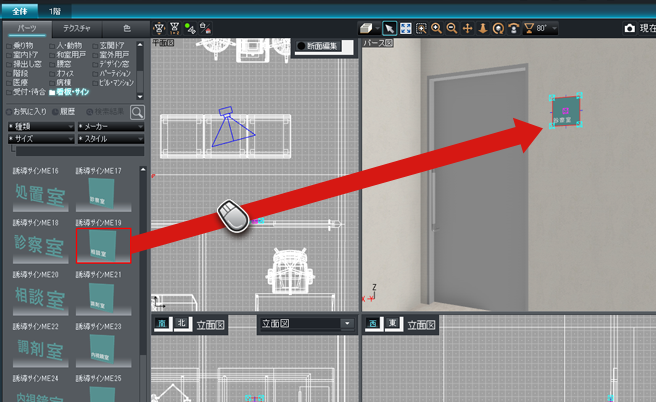Image resolution: width=656 pixels, height=402 pixels.
Task: Click the parts search magnifier button
Action: 137,112
